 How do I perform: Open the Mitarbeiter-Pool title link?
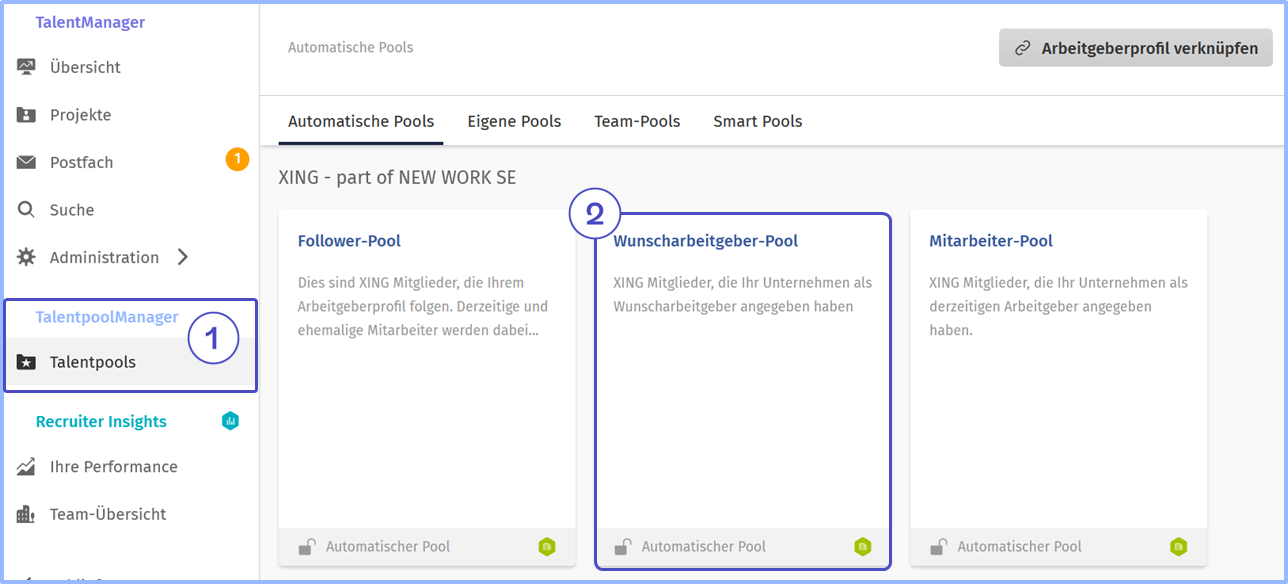click(990, 241)
